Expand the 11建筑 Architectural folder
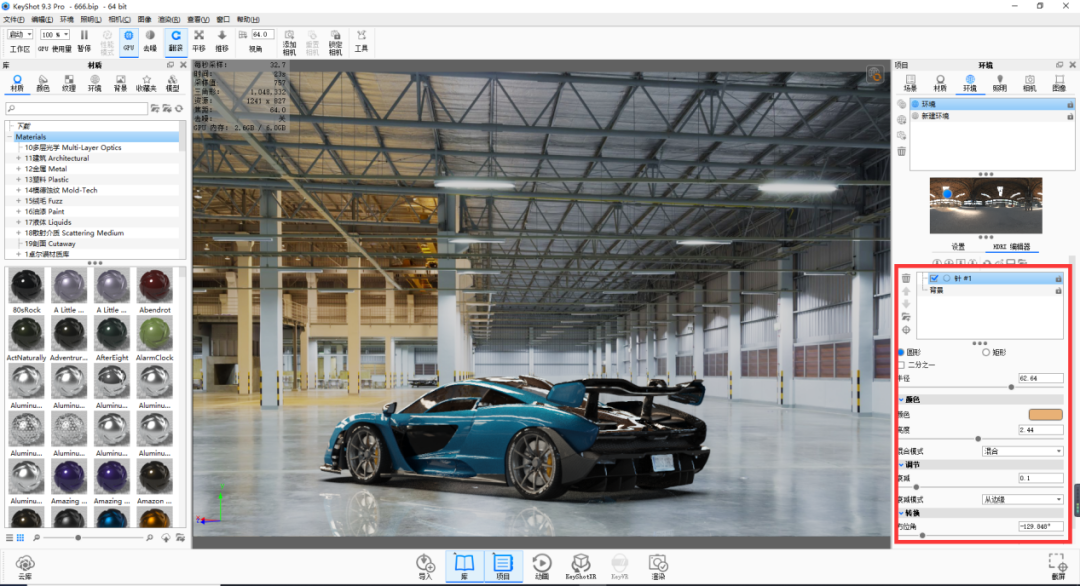 click(x=18, y=158)
